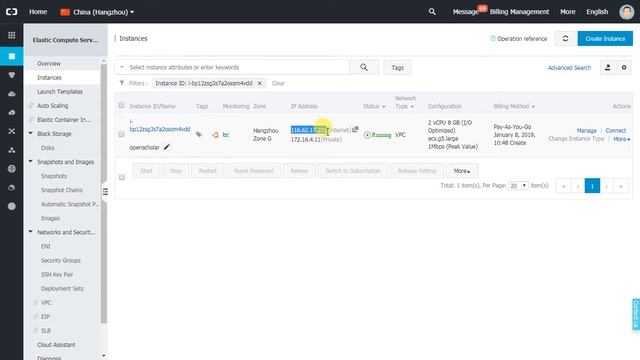This screenshot has width=640, height=360.
Task: Edit tags icon for openscholar instance
Action: tap(199, 134)
